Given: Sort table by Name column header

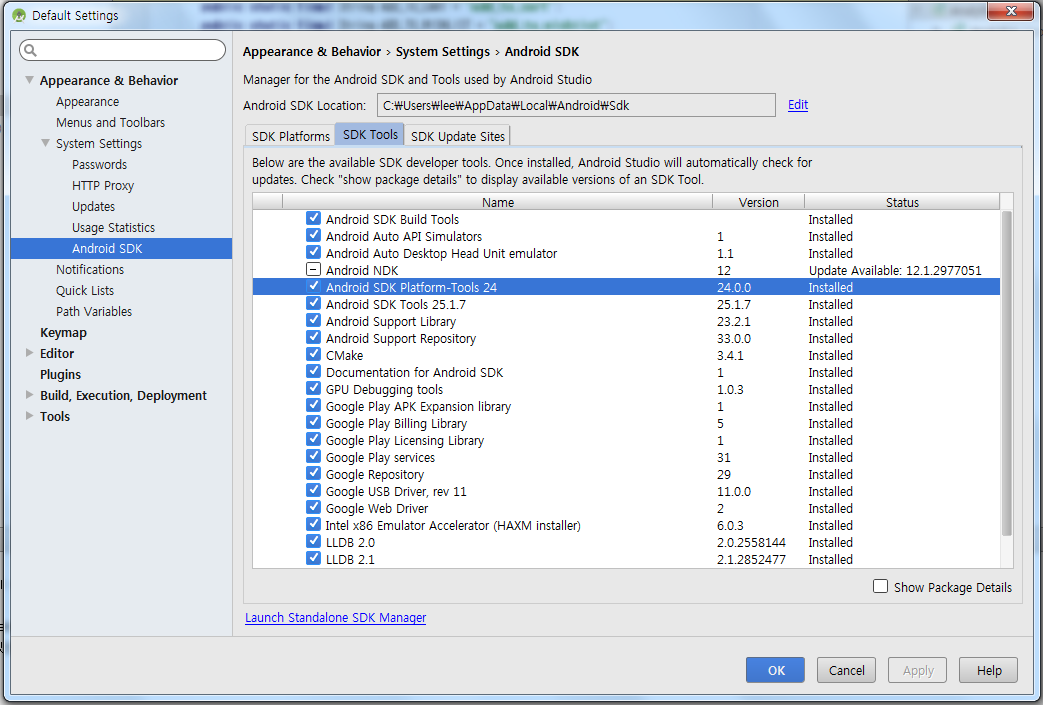Looking at the screenshot, I should tap(498, 202).
